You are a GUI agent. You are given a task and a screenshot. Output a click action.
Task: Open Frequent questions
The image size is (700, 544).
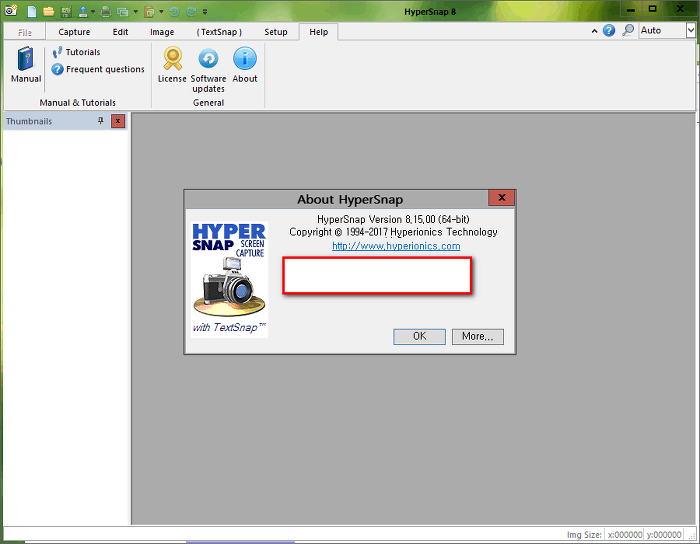(x=98, y=70)
